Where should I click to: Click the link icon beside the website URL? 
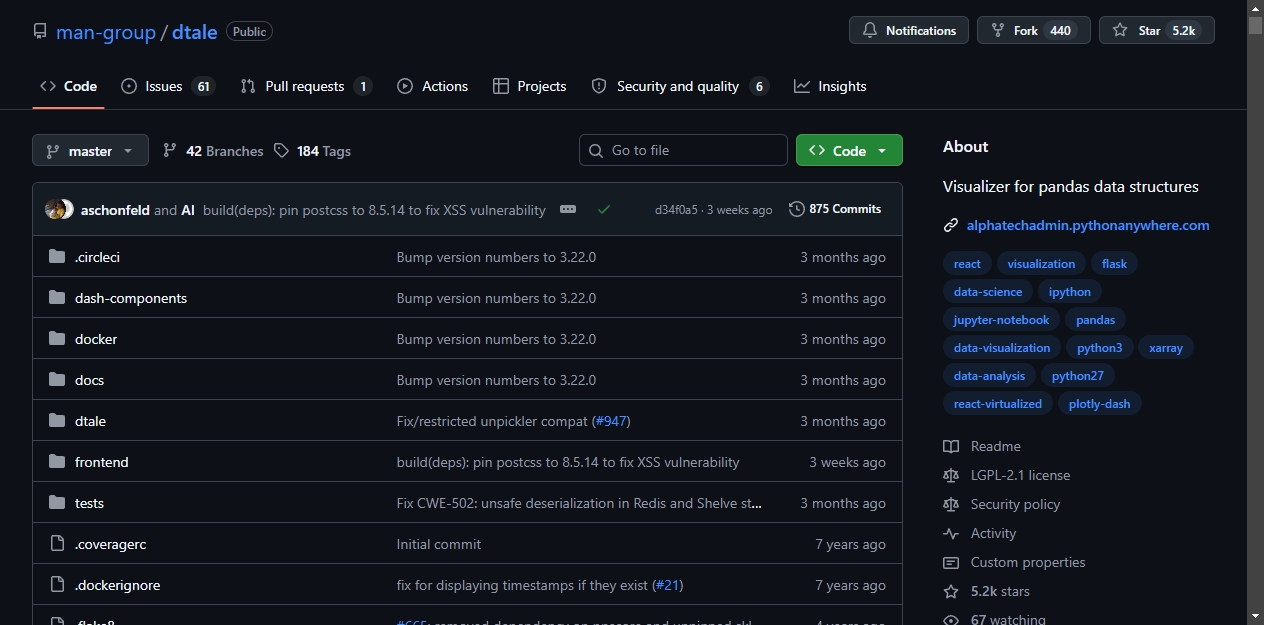point(951,226)
